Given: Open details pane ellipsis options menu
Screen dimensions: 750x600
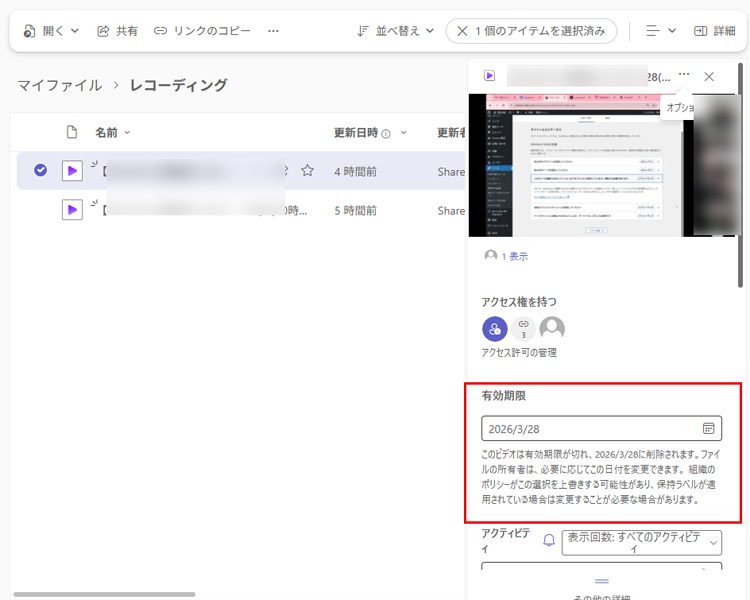Looking at the screenshot, I should tap(684, 74).
